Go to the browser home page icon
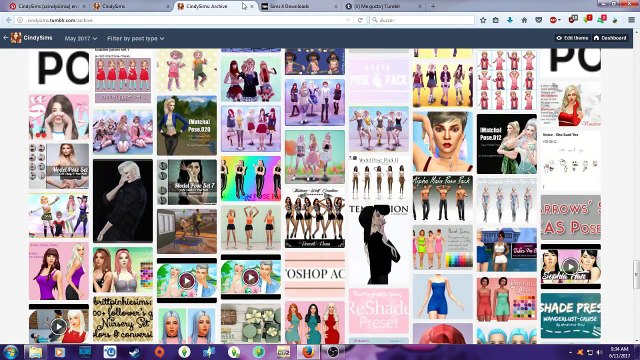The height and width of the screenshot is (360, 640). pyautogui.click(x=524, y=20)
